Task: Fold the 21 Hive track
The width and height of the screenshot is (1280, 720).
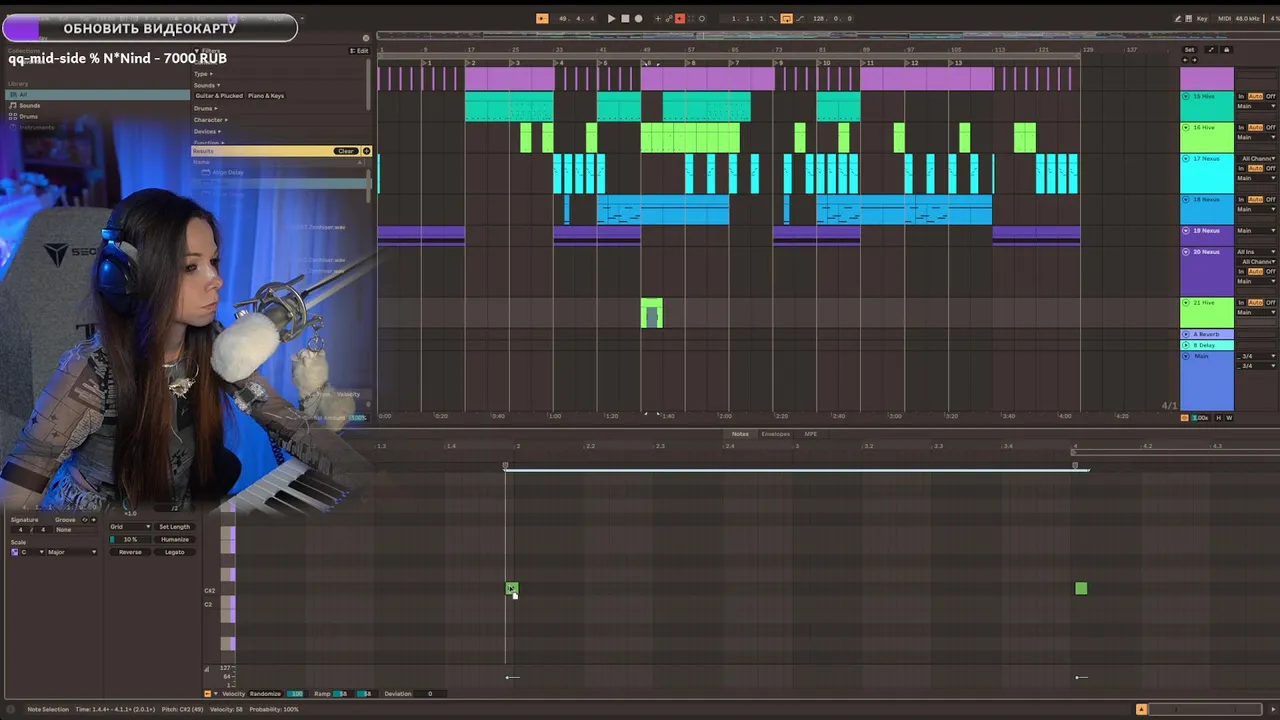Action: [x=1186, y=303]
